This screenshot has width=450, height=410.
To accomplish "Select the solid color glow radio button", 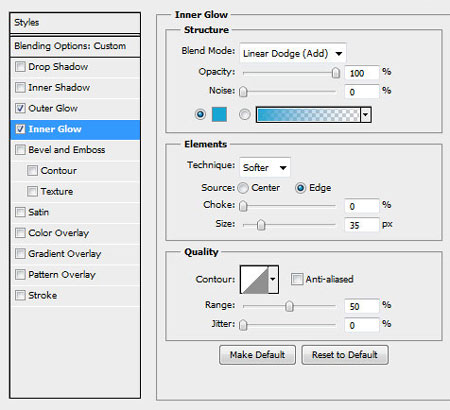I will pos(200,115).
